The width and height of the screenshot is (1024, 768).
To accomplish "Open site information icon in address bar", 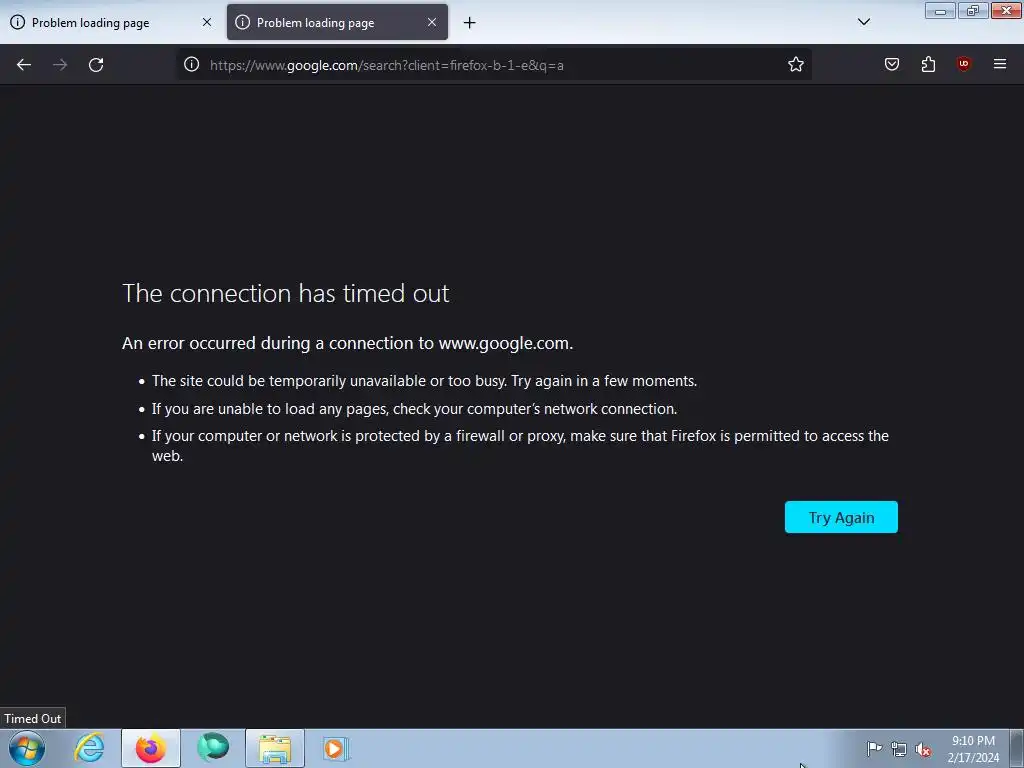I will 191,64.
